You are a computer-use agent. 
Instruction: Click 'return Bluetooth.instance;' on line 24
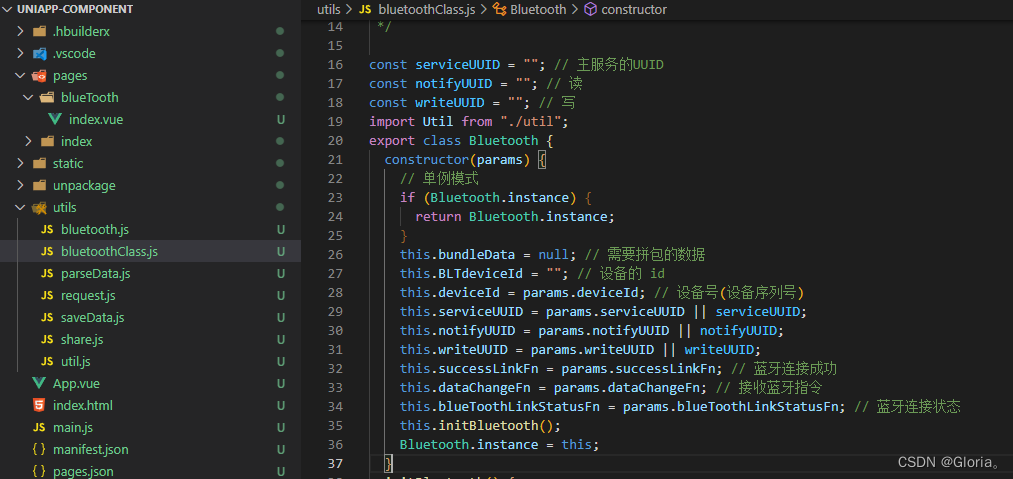click(515, 217)
